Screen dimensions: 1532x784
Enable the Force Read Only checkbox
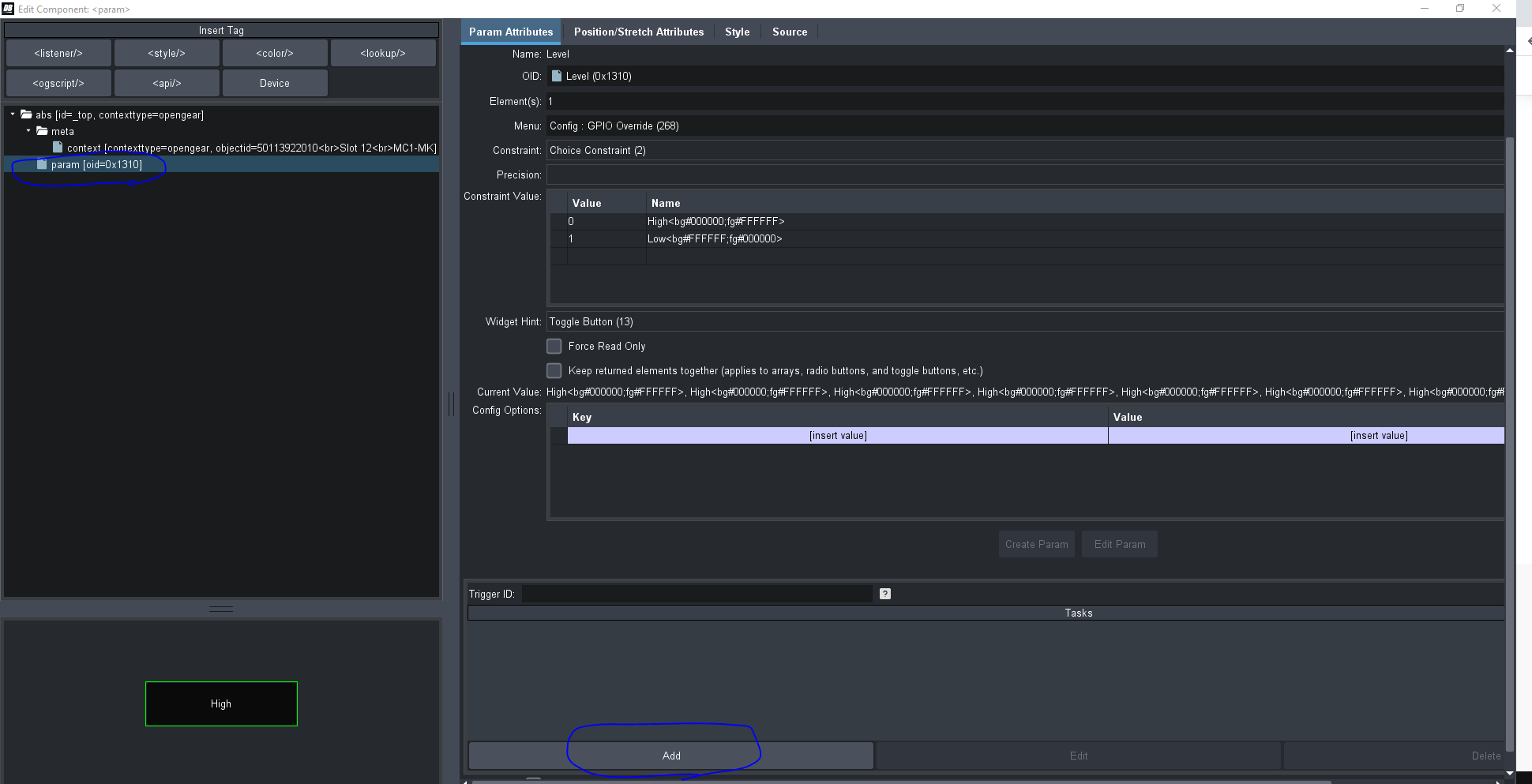coord(554,347)
